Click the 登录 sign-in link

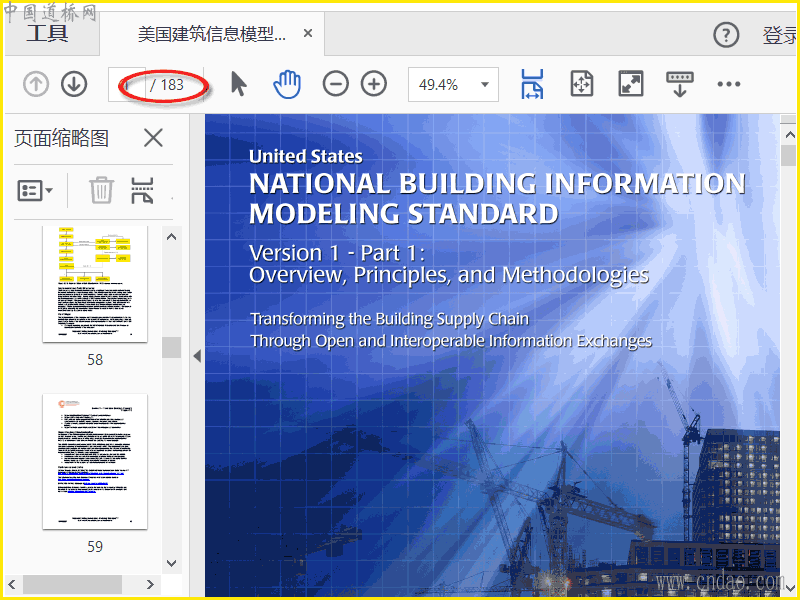coord(779,36)
